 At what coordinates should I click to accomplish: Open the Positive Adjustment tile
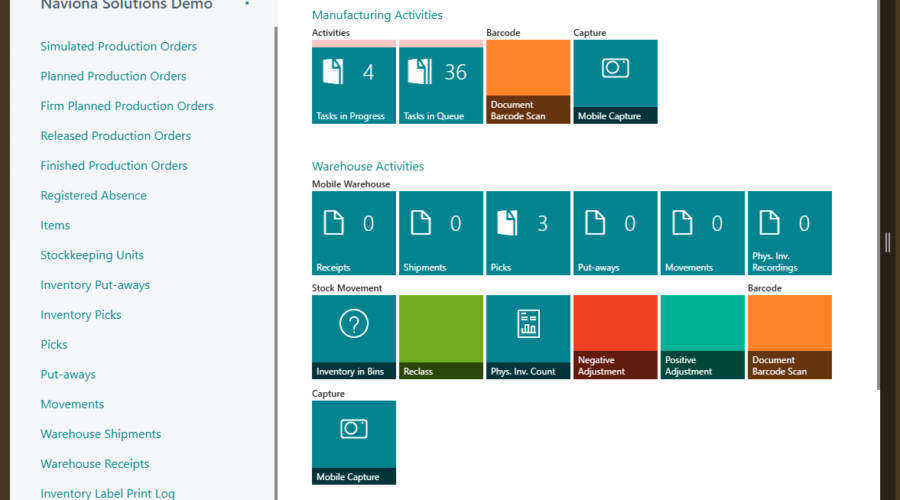click(703, 337)
